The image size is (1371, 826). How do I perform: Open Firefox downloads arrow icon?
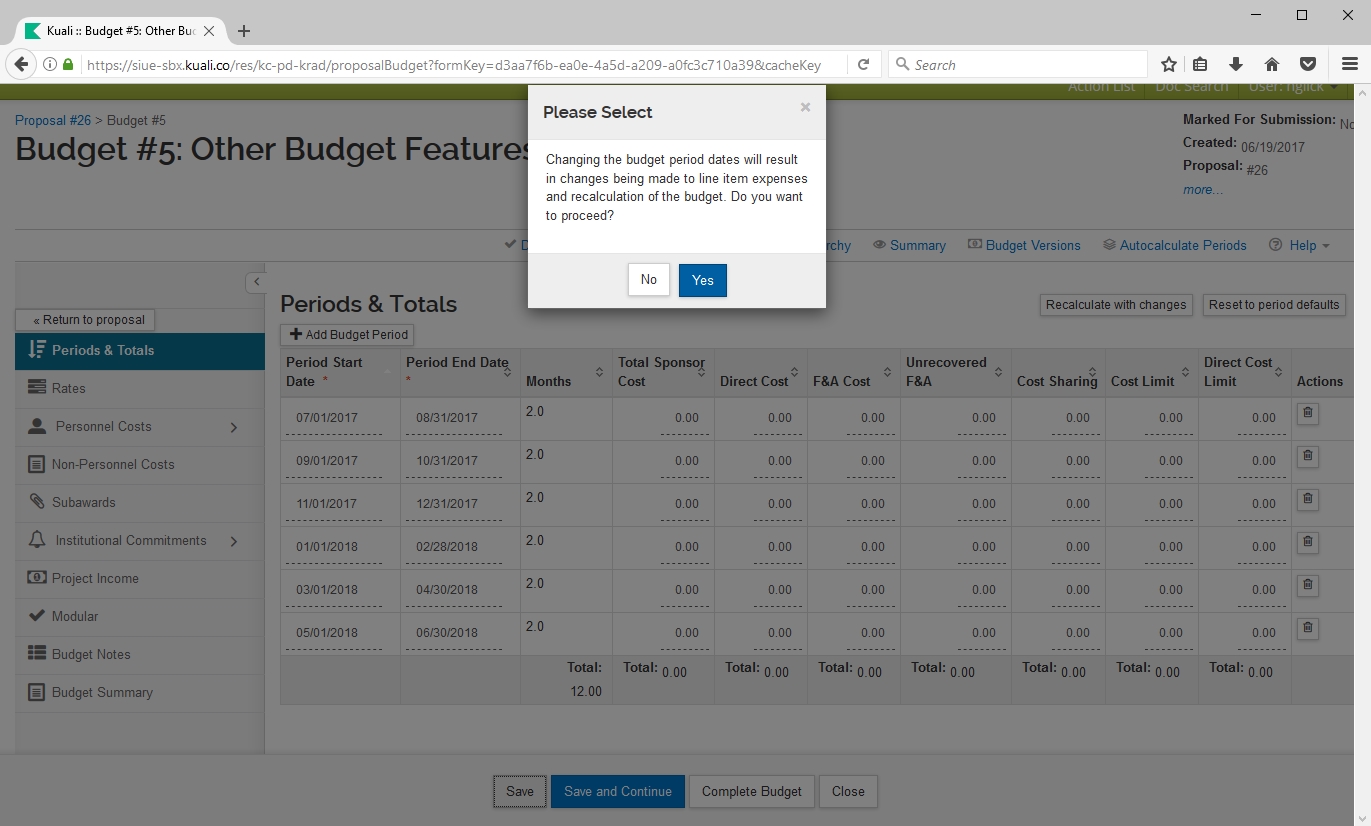click(x=1236, y=65)
